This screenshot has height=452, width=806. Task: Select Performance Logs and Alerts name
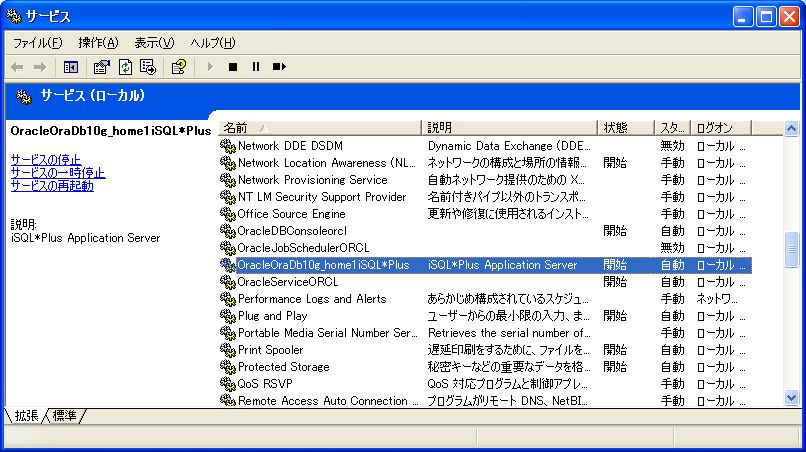312,299
